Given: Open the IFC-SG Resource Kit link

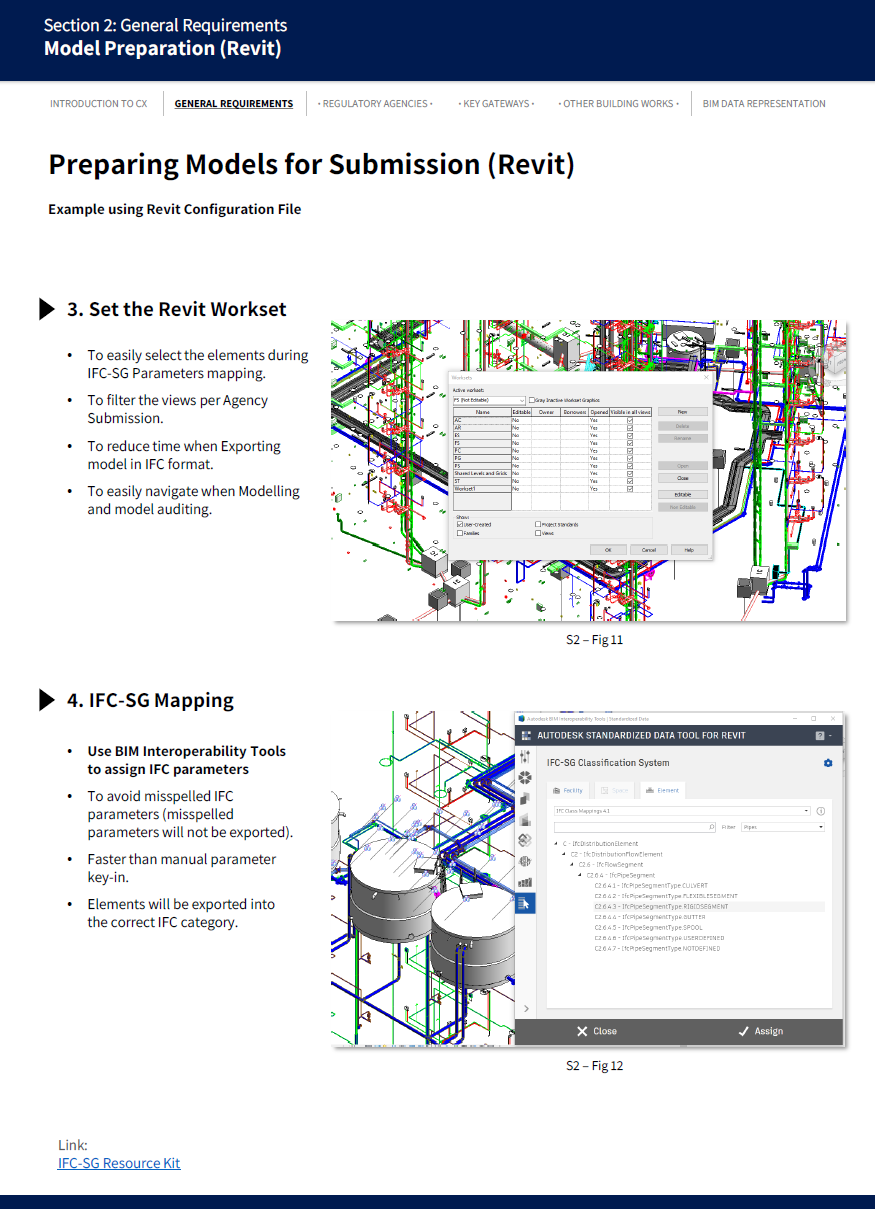Looking at the screenshot, I should (x=119, y=1163).
